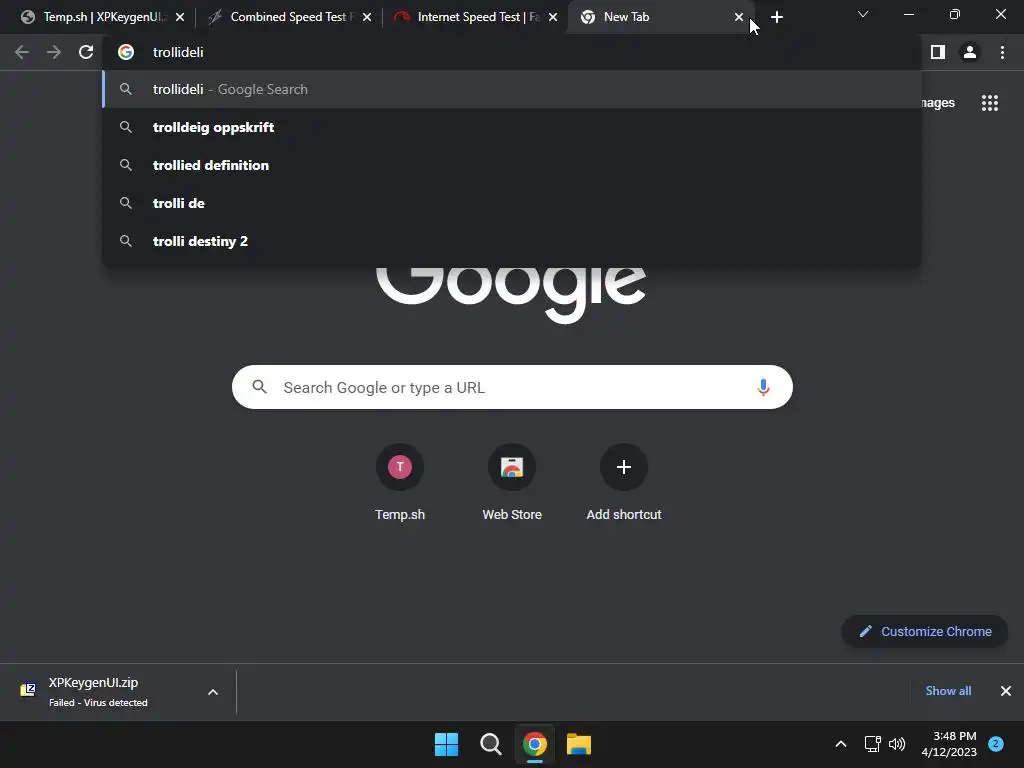
Task: Open Chrome three-dot menu
Action: (1002, 52)
